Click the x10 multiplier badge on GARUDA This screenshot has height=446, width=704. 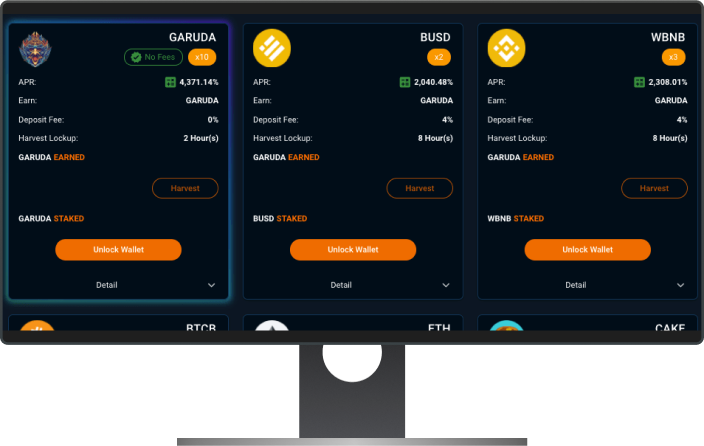point(202,57)
